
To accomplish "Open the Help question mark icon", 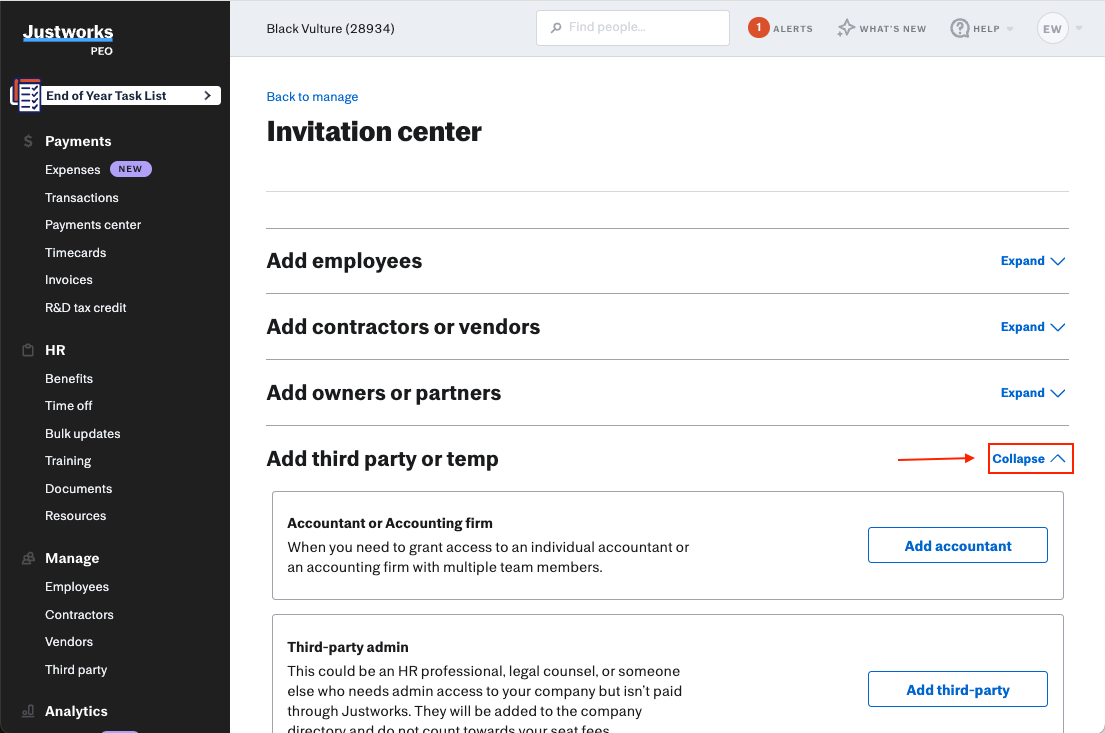I will (958, 28).
